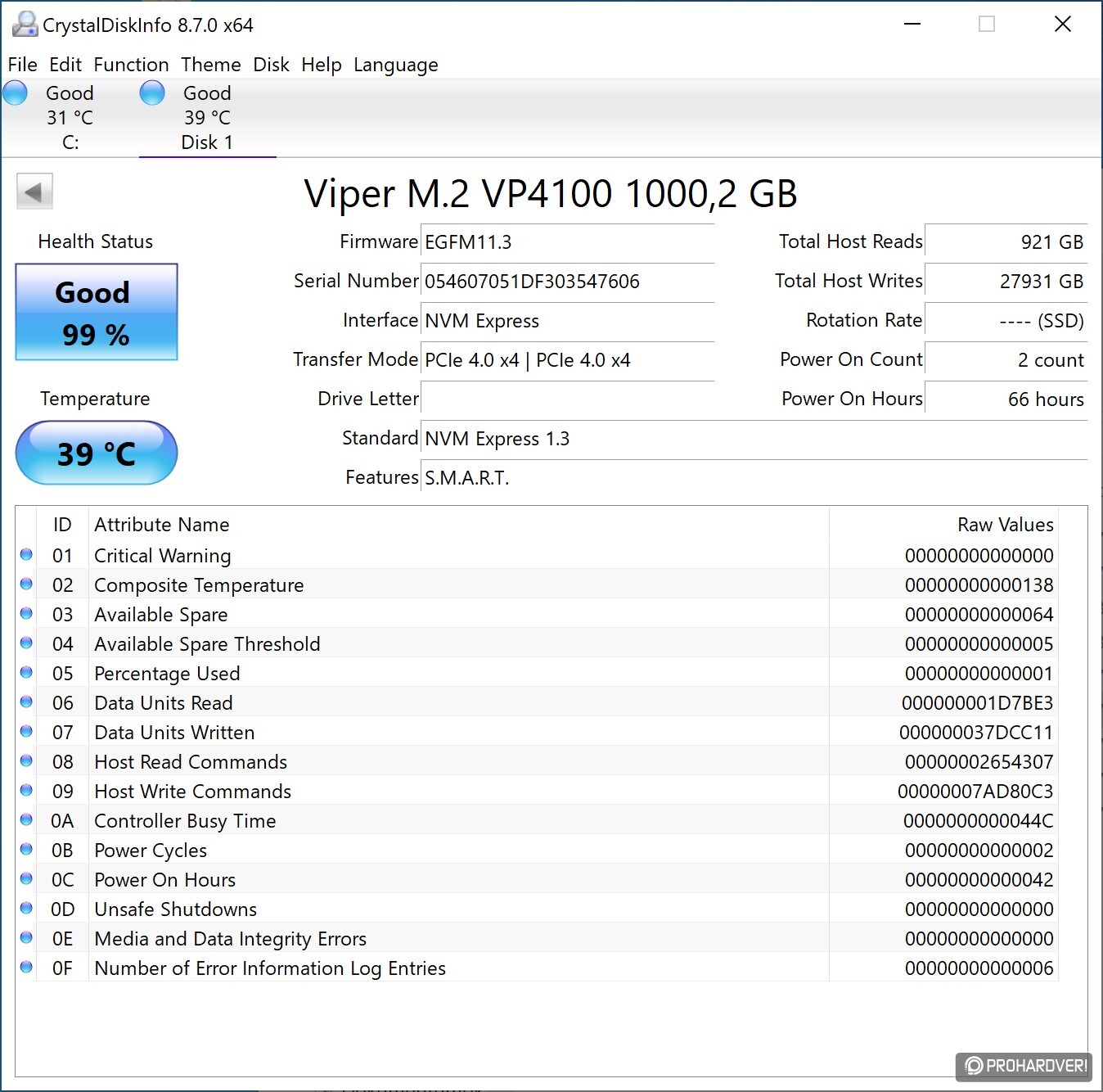Select the C: drive status orb
The image size is (1103, 1092).
(x=16, y=93)
